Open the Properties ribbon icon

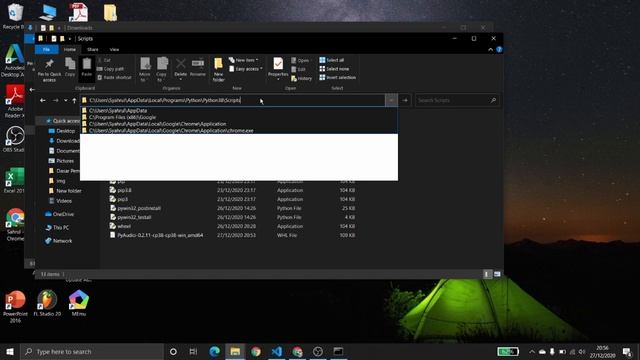[x=278, y=68]
